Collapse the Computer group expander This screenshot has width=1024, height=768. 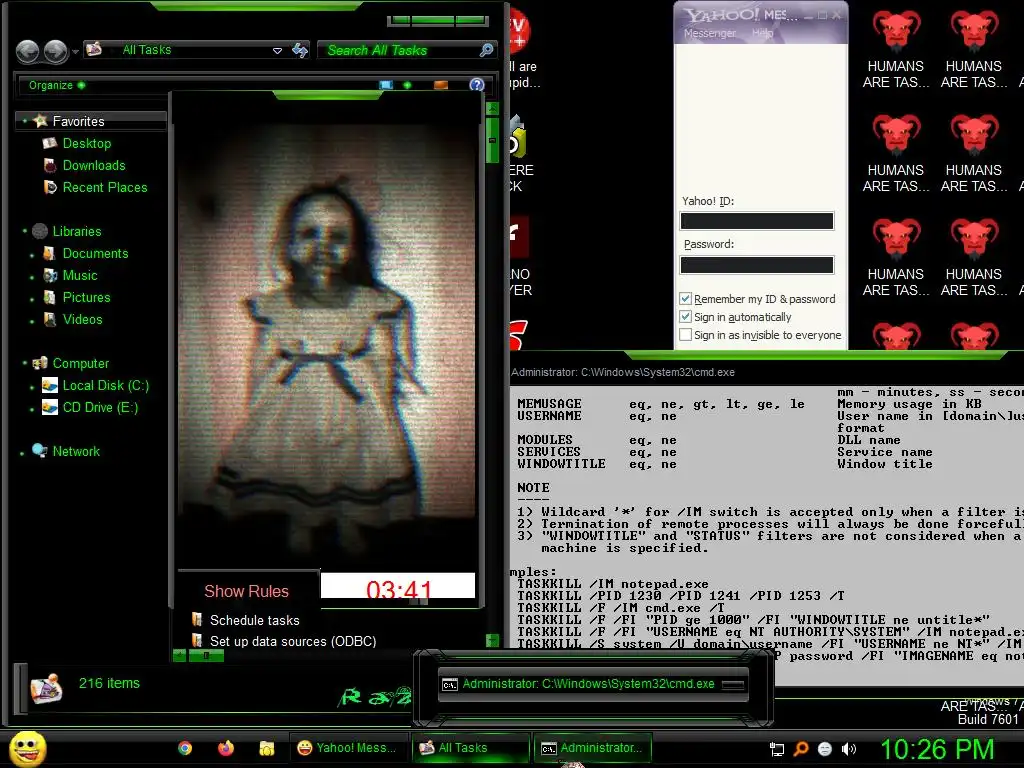pos(24,363)
